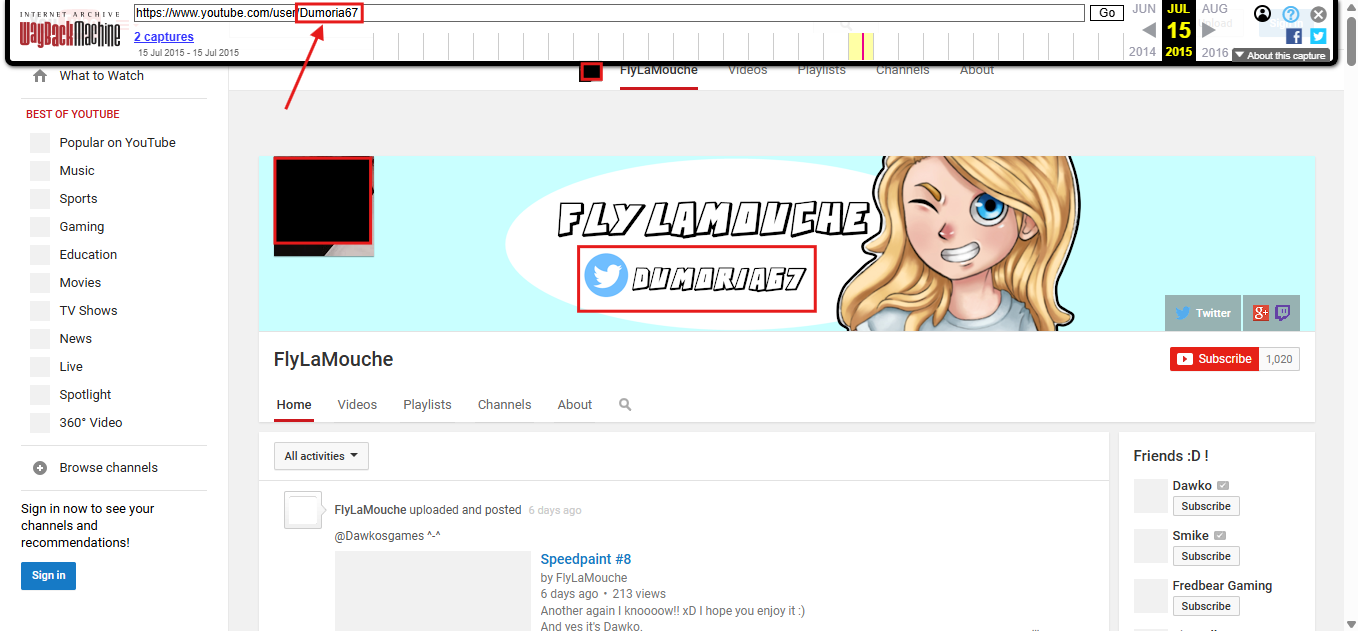
Task: Open the 2 captures link
Action: pos(164,37)
